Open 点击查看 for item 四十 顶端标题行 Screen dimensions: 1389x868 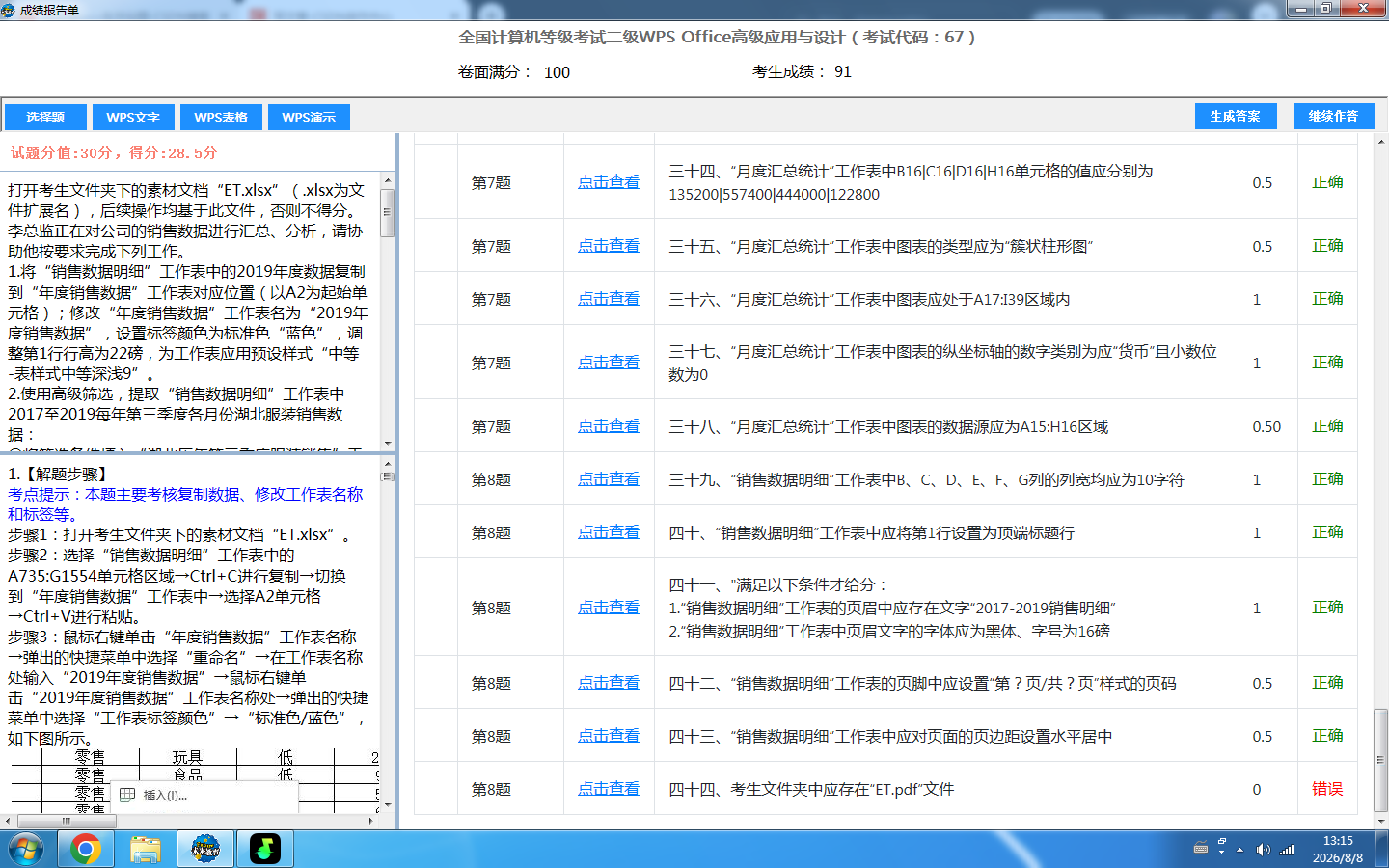coord(609,532)
